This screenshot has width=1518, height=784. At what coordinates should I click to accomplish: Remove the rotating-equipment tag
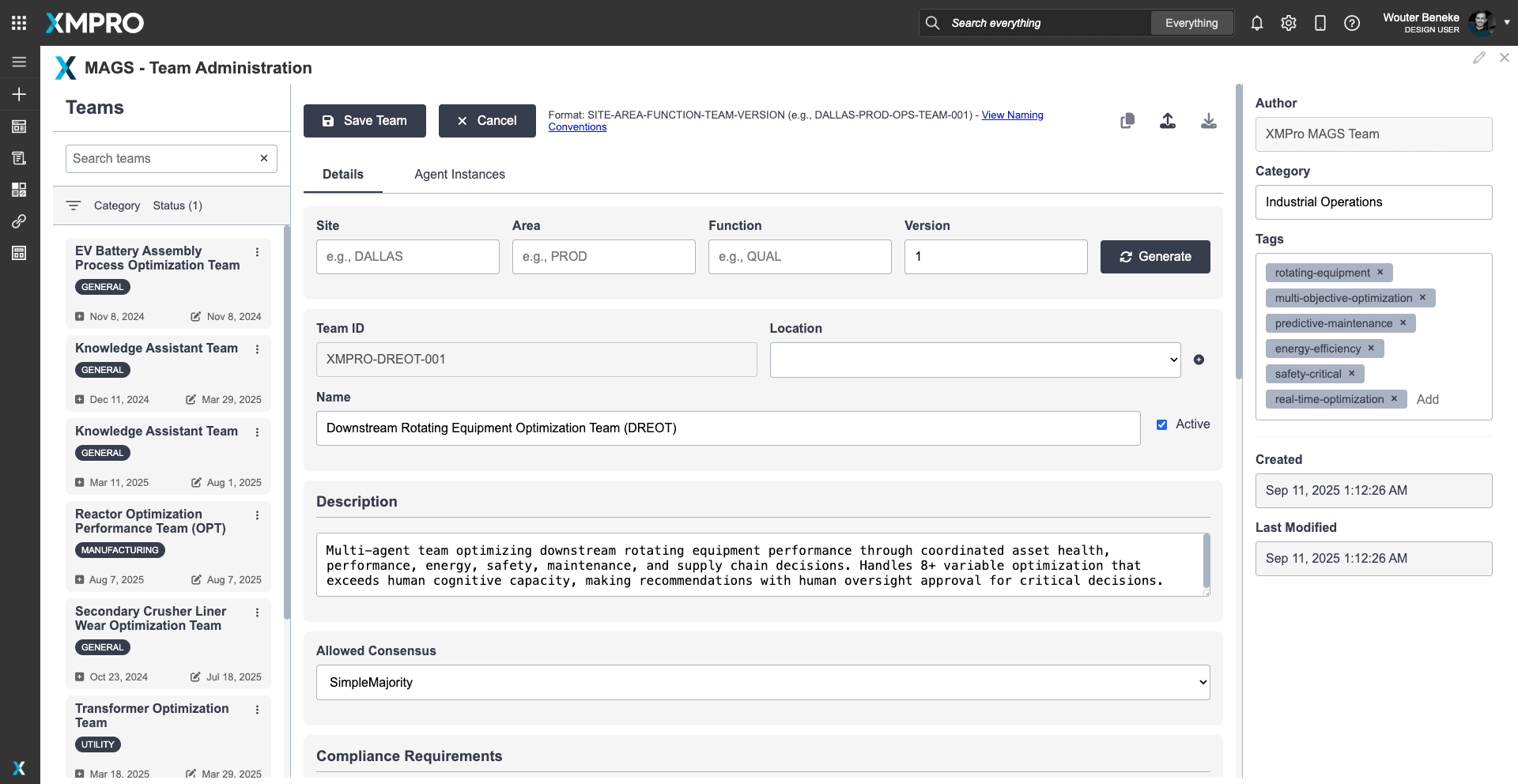1380,273
